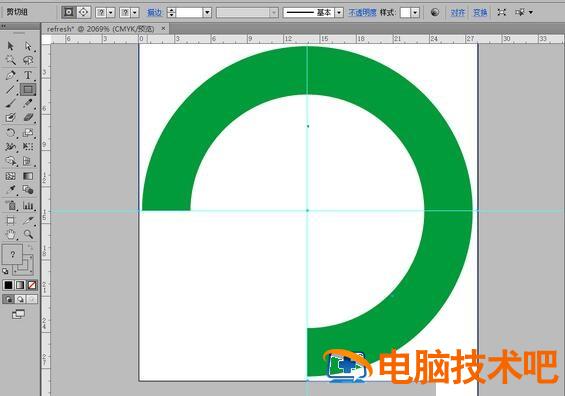
Task: Switch to the refresh* document tab
Action: 101,29
